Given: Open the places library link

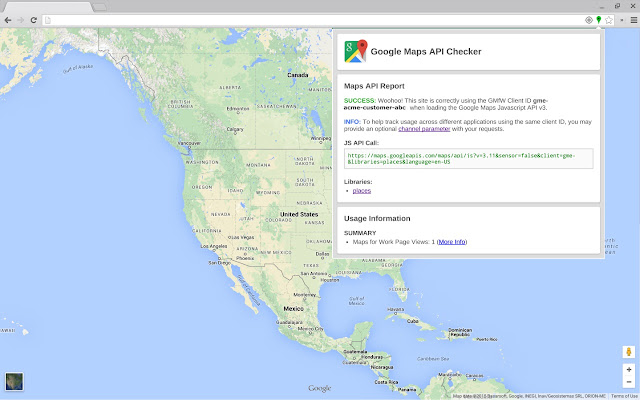Looking at the screenshot, I should (x=362, y=191).
